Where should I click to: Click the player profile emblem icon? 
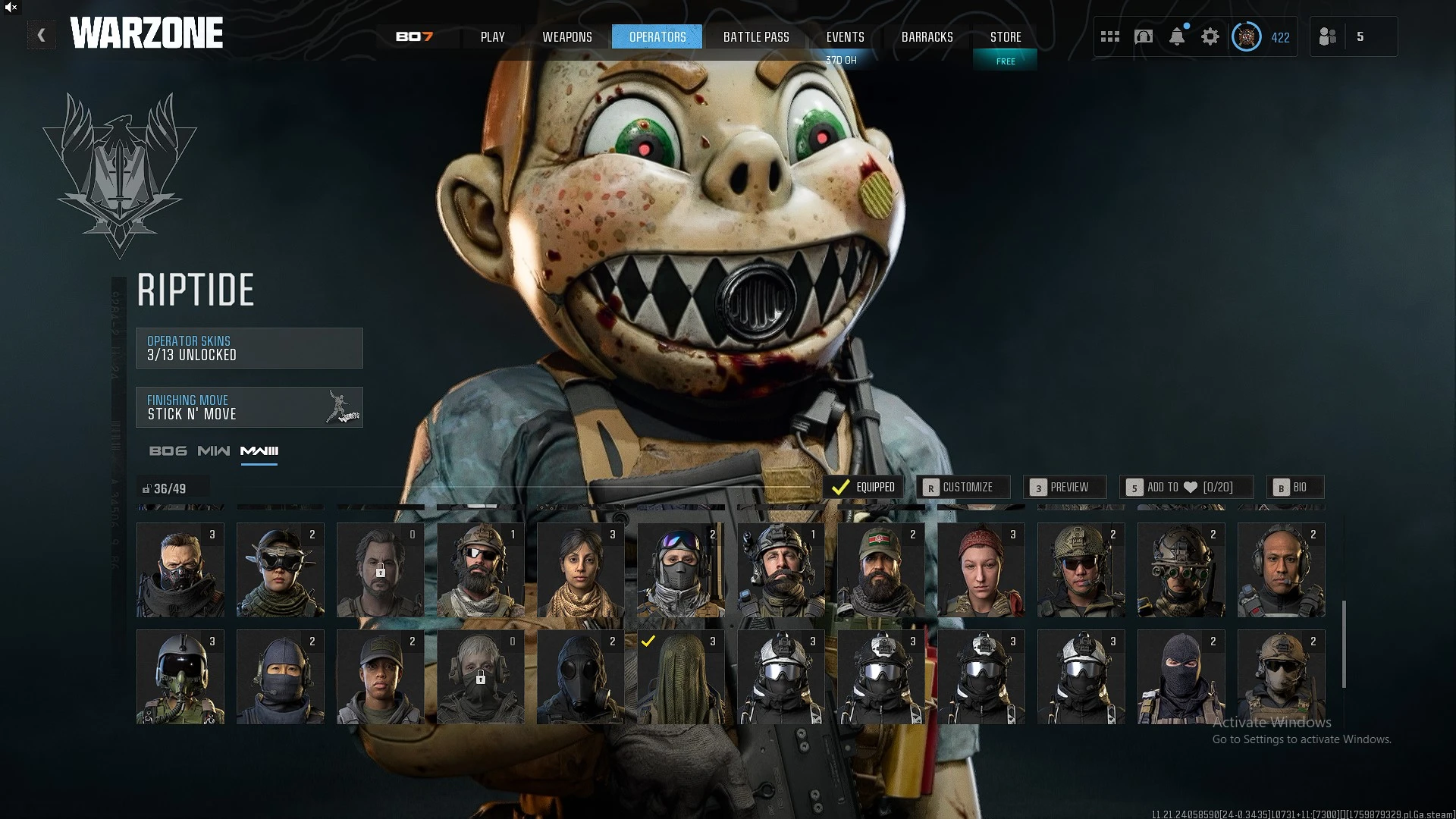[x=1246, y=36]
